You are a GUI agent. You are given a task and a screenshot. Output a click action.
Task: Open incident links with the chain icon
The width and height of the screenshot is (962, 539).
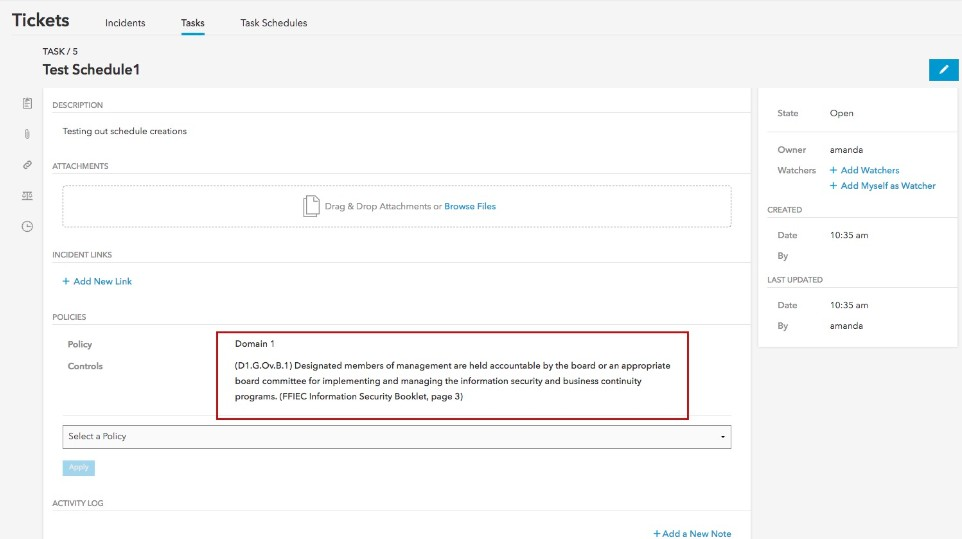pyautogui.click(x=27, y=165)
